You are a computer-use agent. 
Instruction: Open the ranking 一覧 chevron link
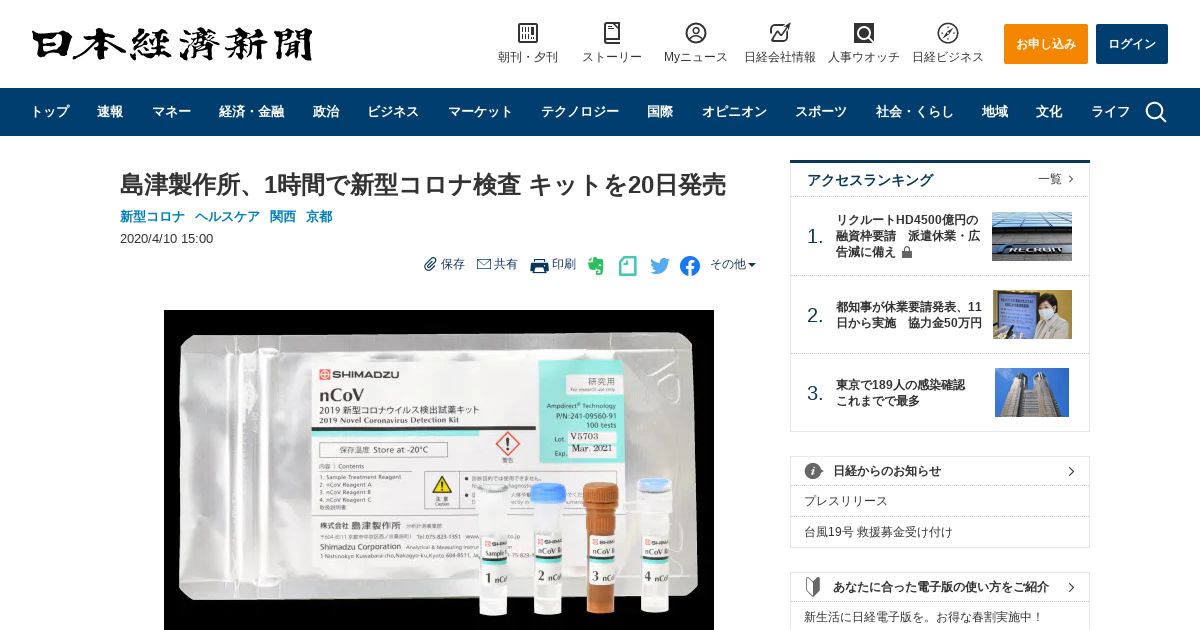coord(1056,179)
